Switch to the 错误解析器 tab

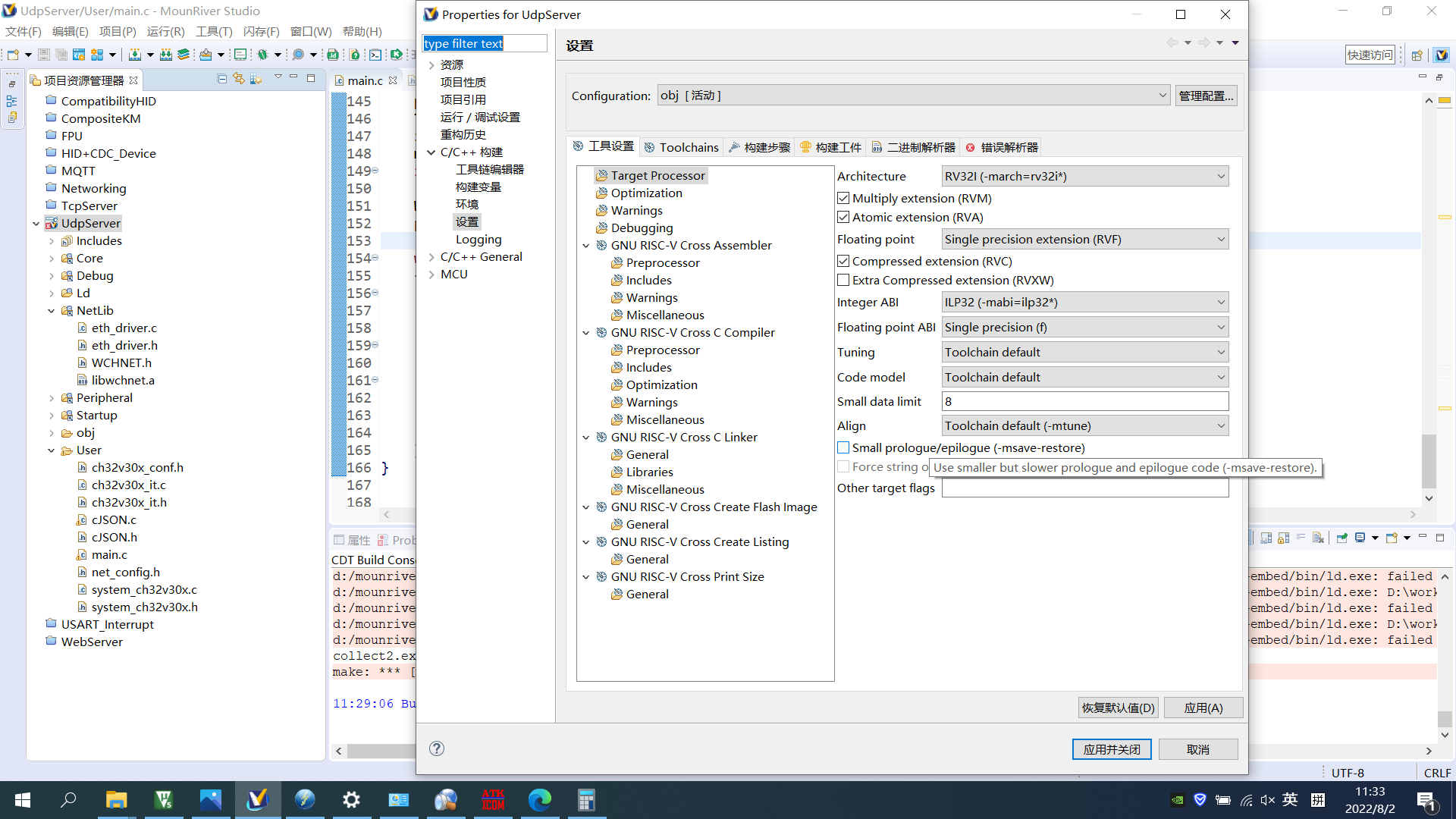[1002, 147]
